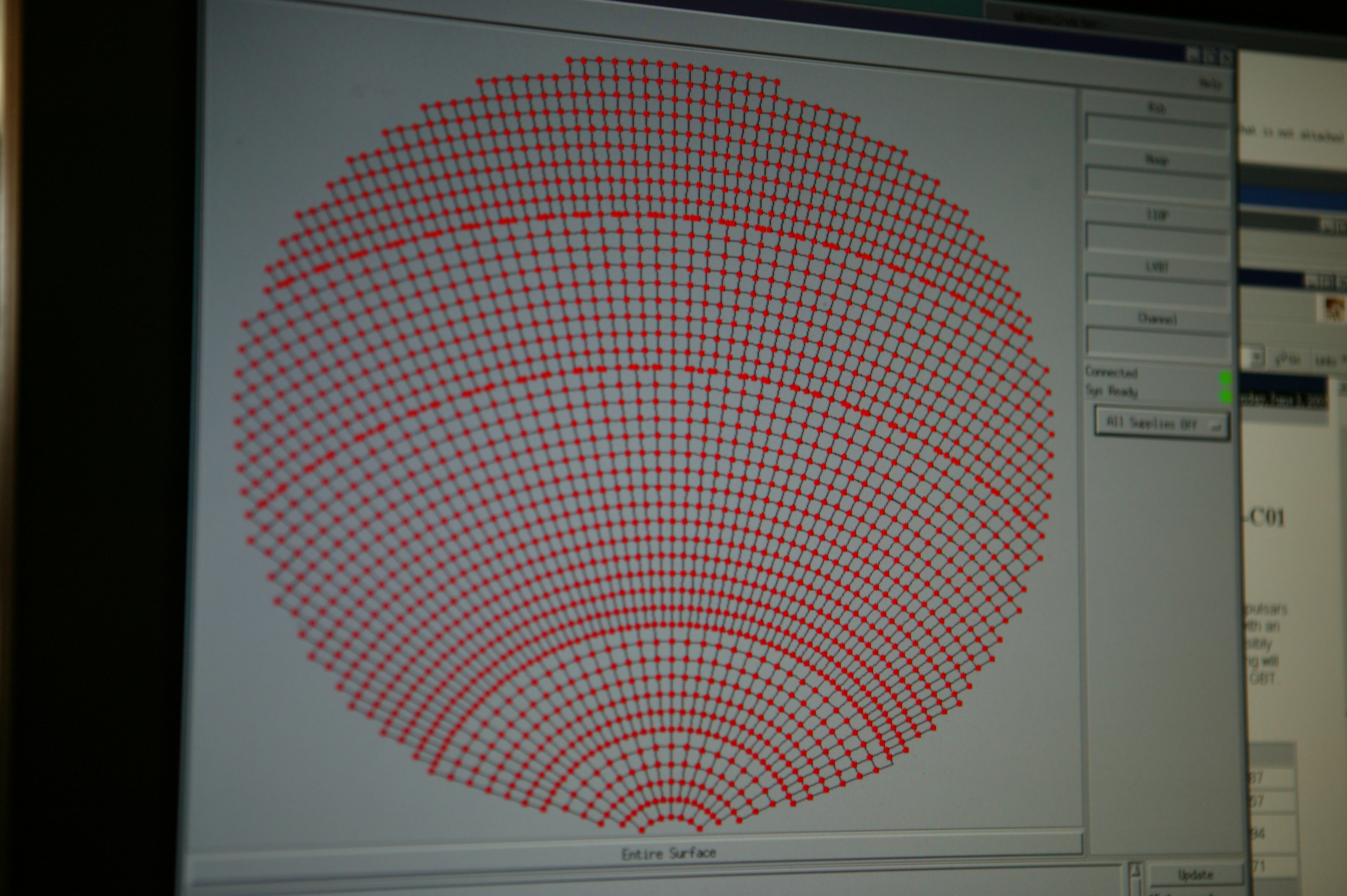Screen dimensions: 1347x896
Task: Click the brown throbber icon in the browser
Action: pos(1334,309)
